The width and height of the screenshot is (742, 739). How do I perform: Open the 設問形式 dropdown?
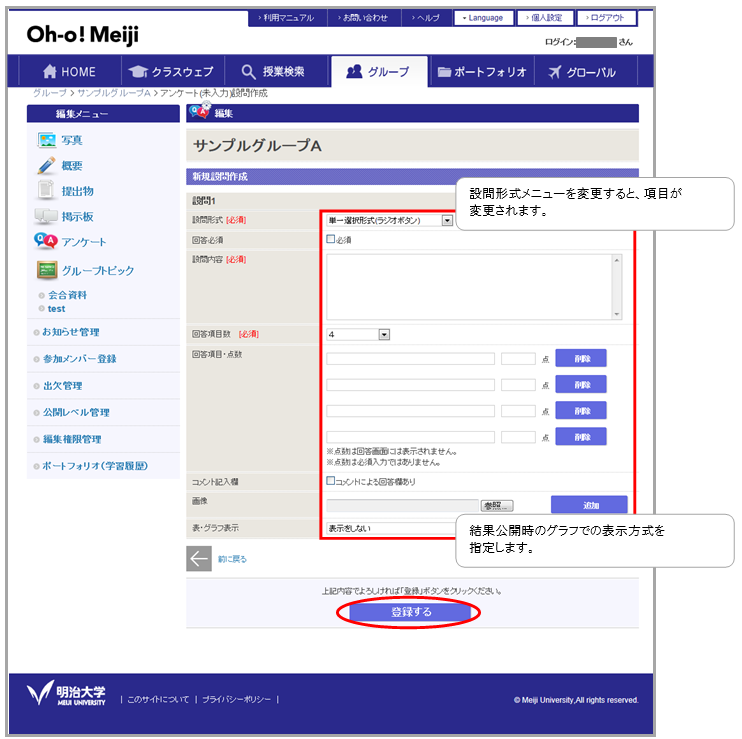tap(389, 220)
